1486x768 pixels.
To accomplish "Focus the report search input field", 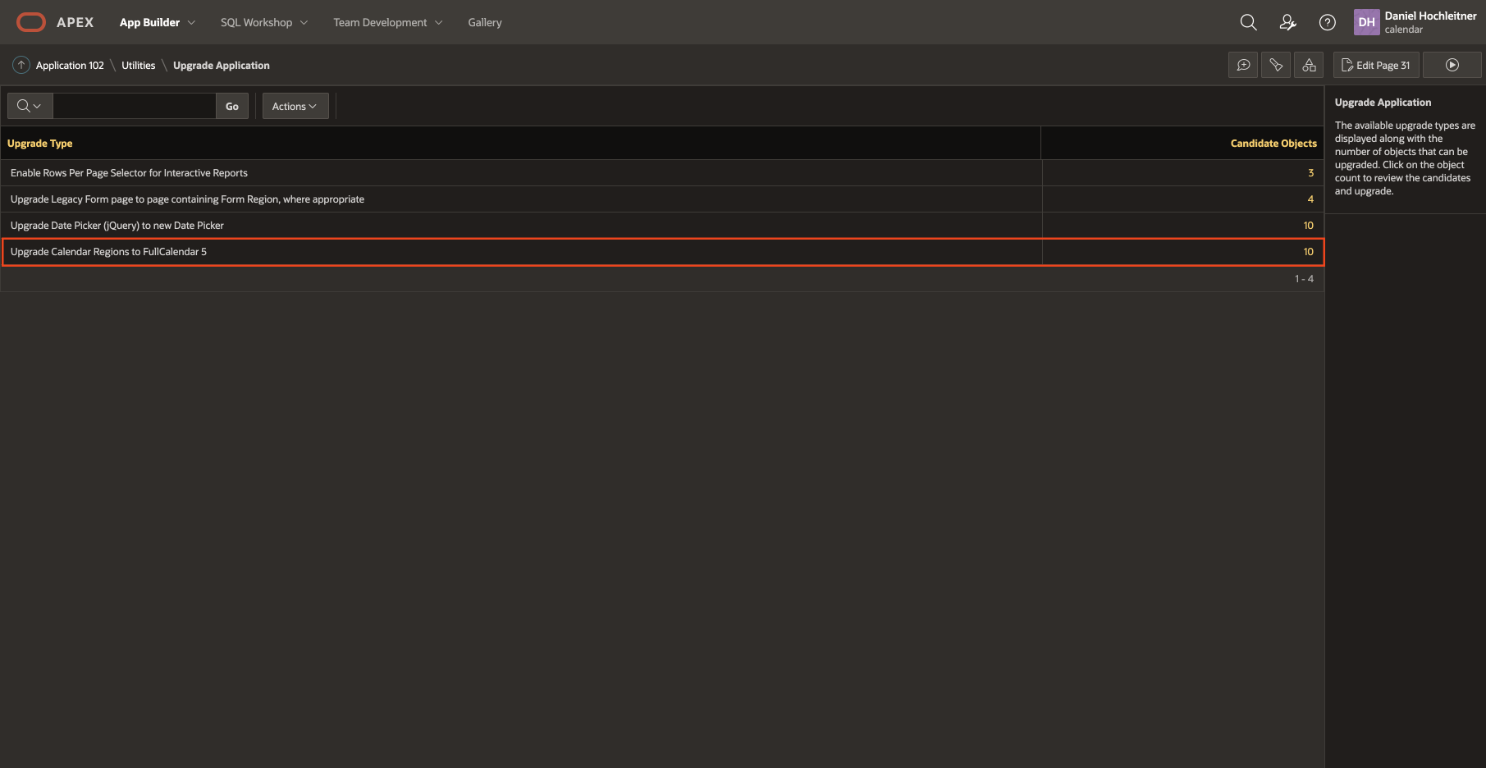I will click(135, 106).
